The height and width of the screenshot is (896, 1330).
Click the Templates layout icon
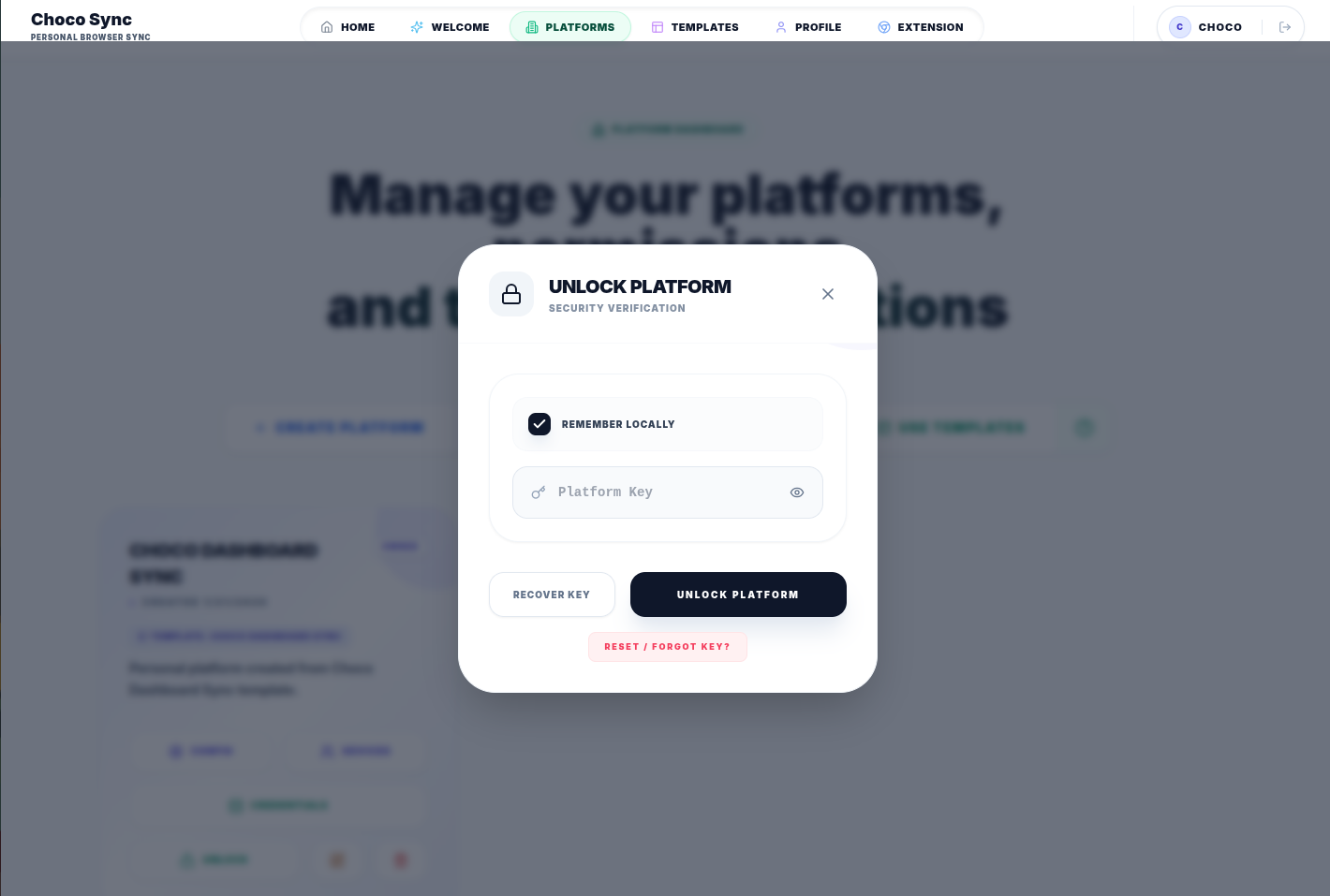[658, 27]
